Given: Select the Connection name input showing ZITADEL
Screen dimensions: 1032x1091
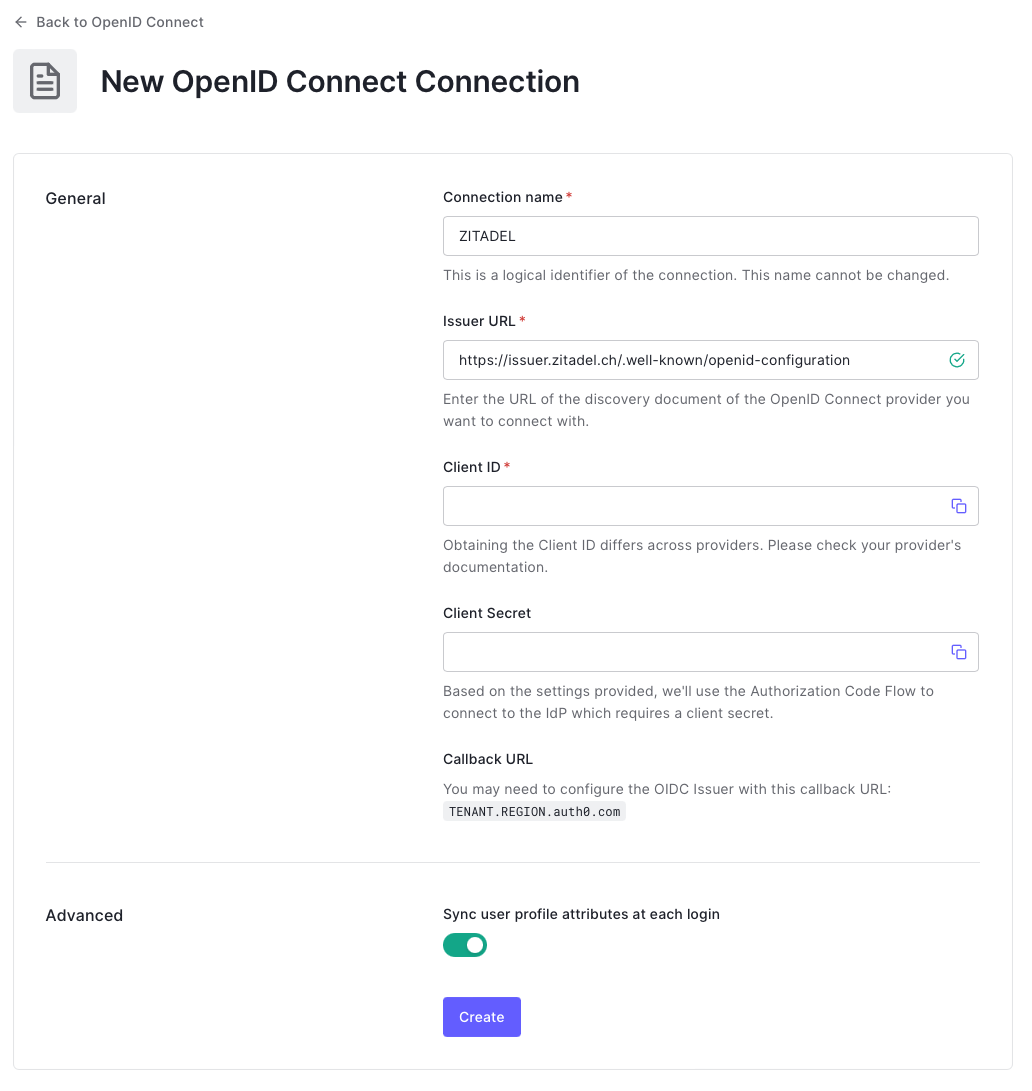Looking at the screenshot, I should click(x=710, y=236).
